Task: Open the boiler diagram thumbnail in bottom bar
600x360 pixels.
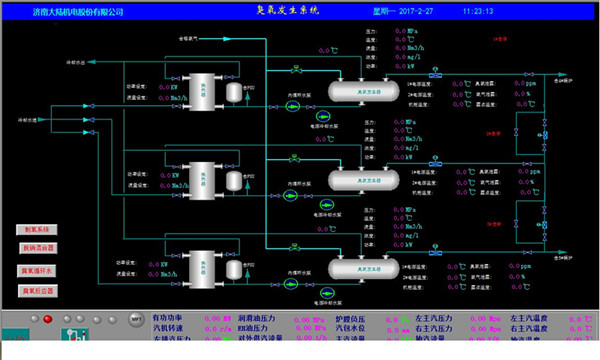Action: pos(75,334)
